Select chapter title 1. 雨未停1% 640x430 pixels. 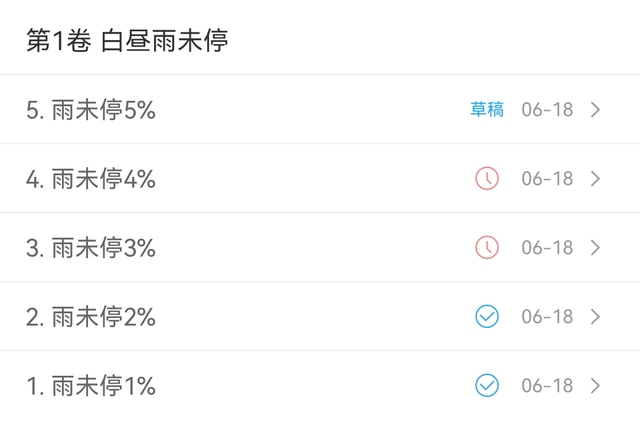click(x=91, y=385)
